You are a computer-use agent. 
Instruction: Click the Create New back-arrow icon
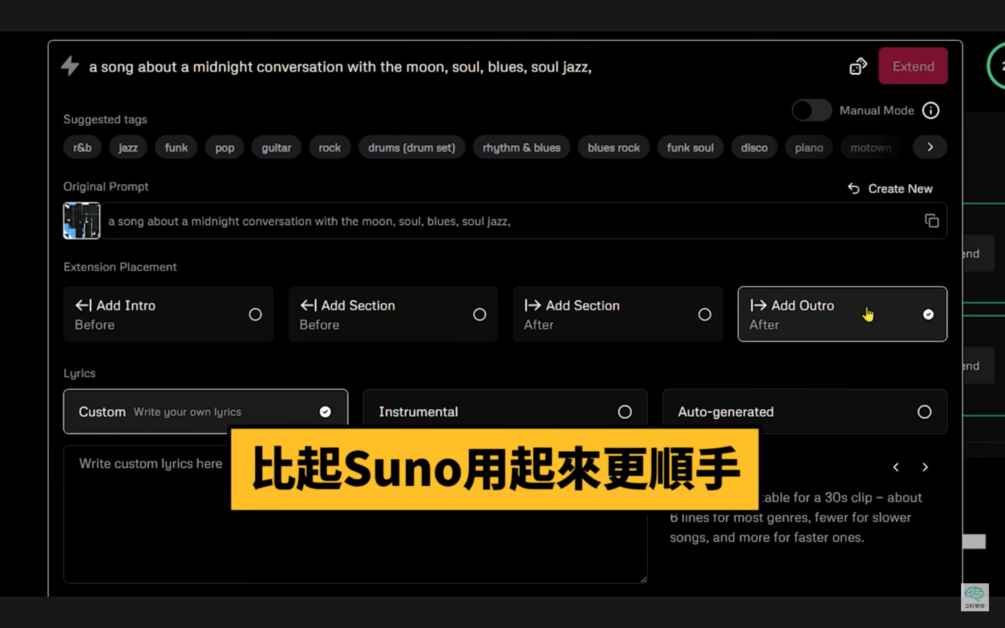[x=853, y=188]
